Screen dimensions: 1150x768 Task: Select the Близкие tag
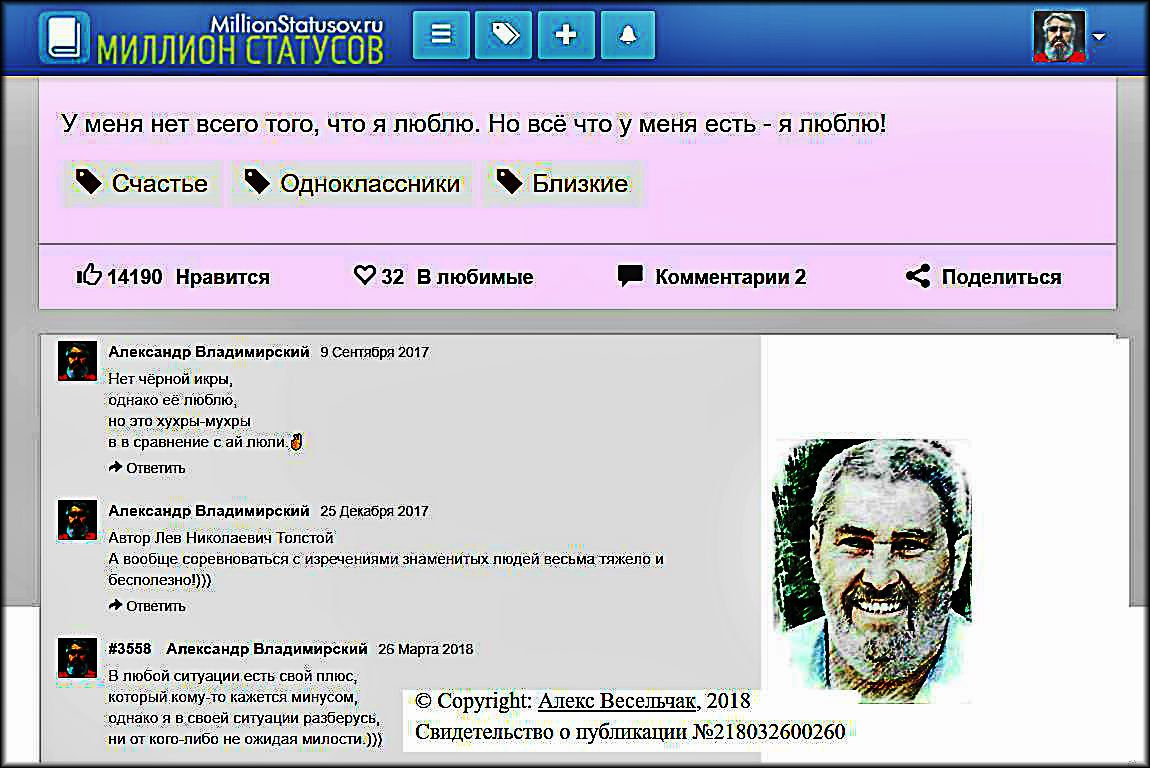point(563,183)
